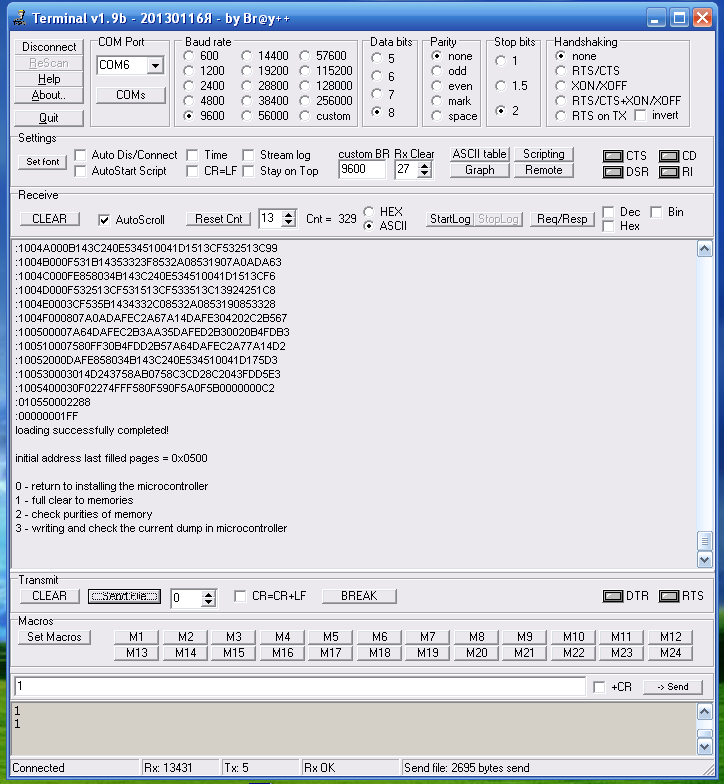The height and width of the screenshot is (784, 724).
Task: Tick the +CR checkbox
Action: point(599,687)
